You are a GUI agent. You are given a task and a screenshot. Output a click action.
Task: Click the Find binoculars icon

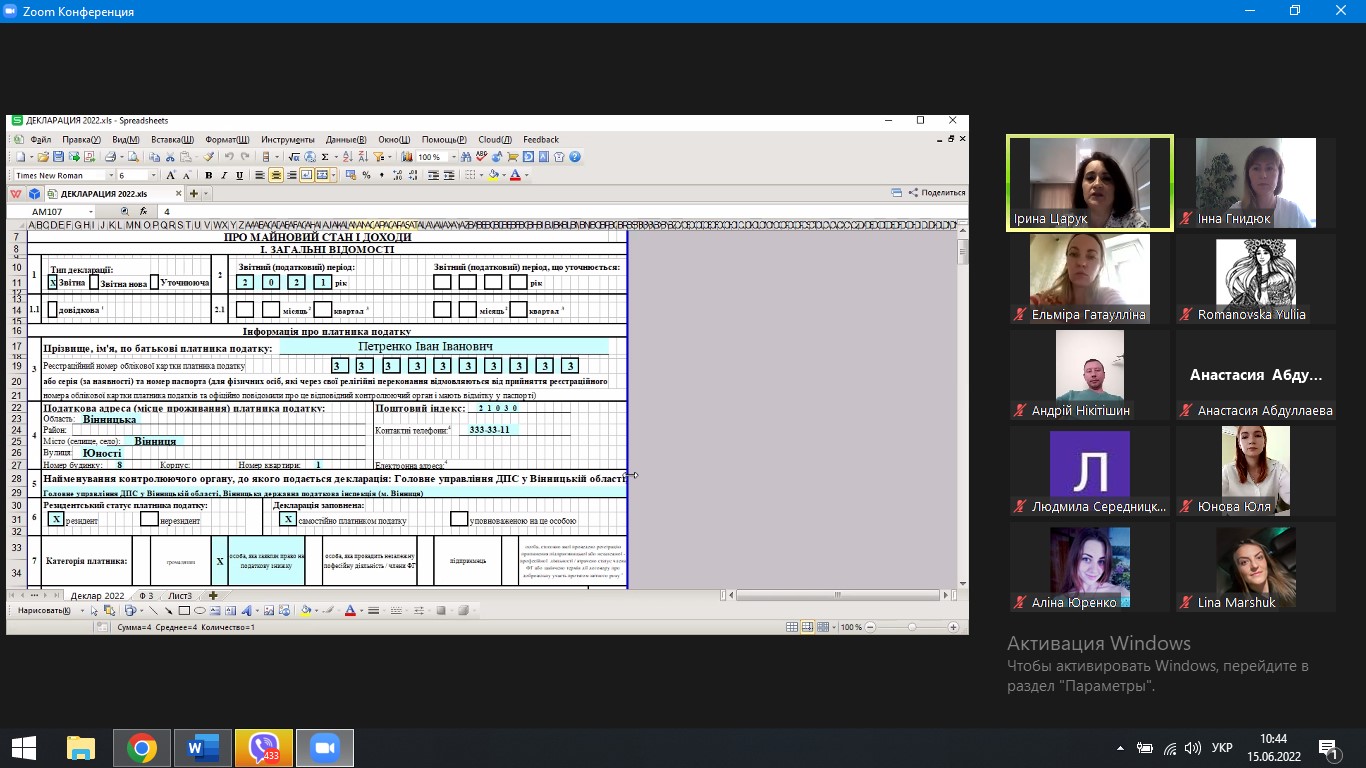pyautogui.click(x=466, y=157)
